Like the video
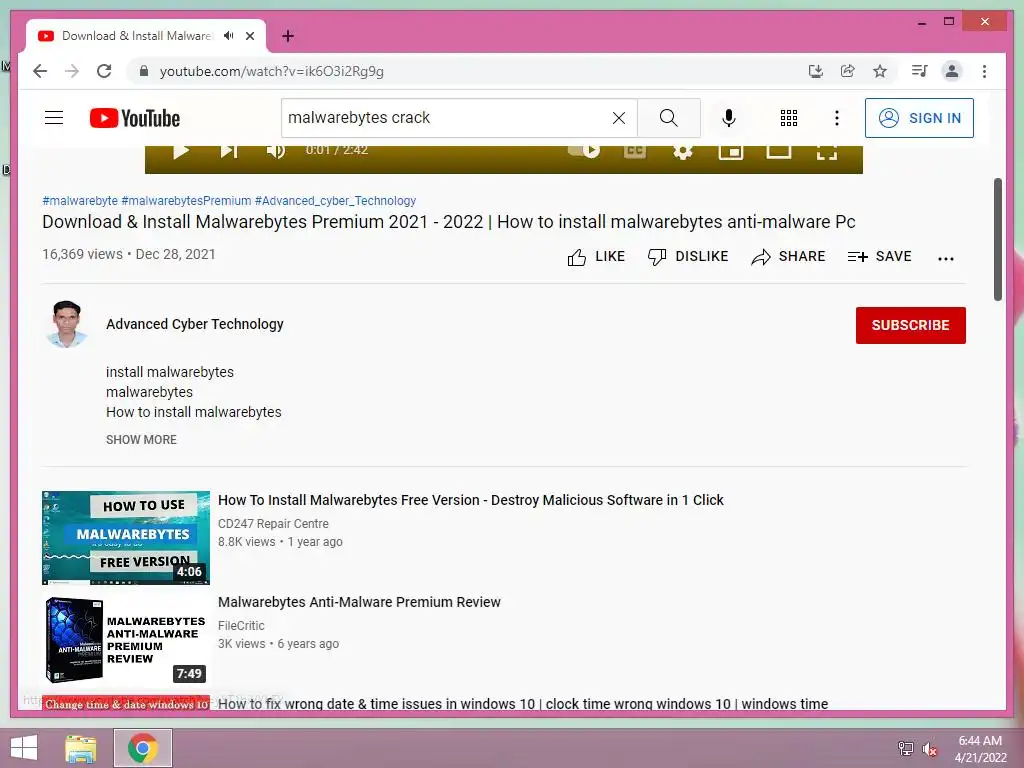This screenshot has height=768, width=1024. point(596,257)
